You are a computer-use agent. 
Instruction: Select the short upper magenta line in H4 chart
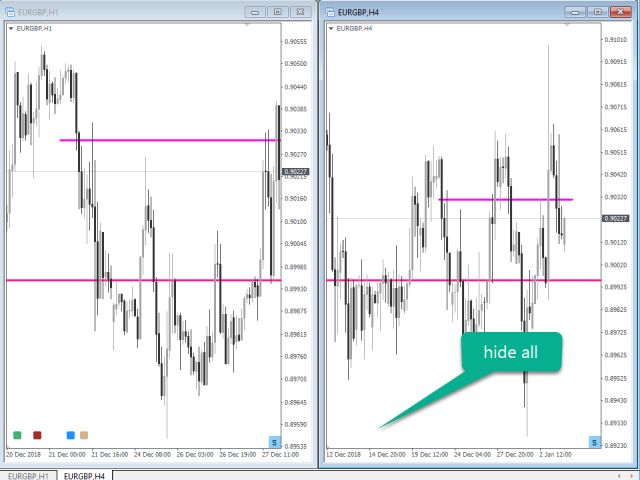point(506,200)
